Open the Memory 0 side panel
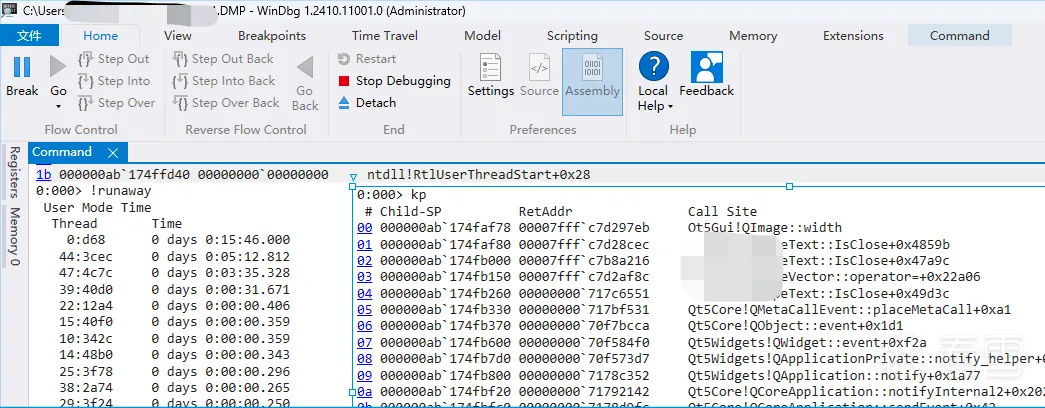Viewport: 1045px width, 408px height. pyautogui.click(x=13, y=236)
